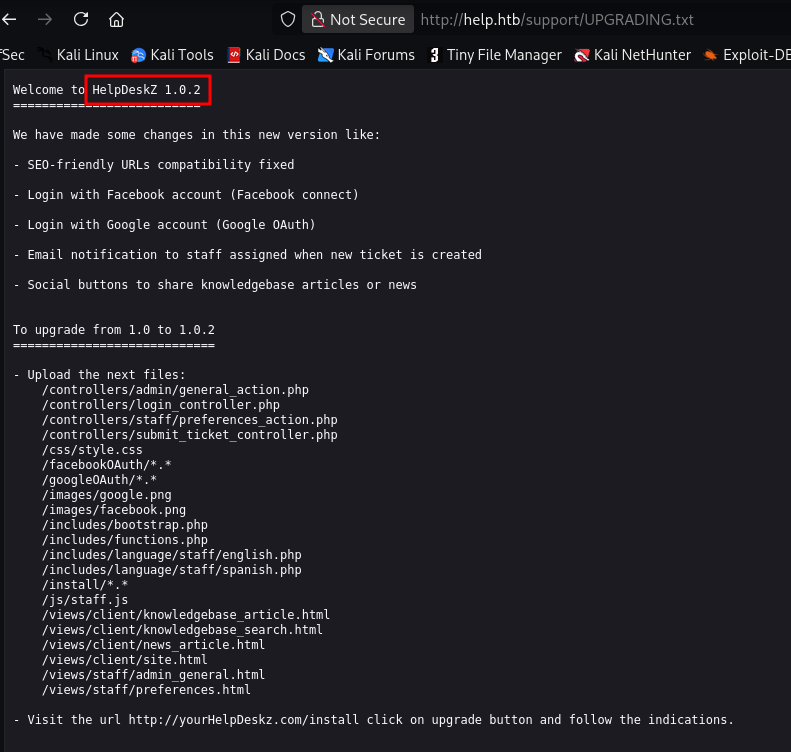This screenshot has height=752, width=791.
Task: Click the 'http://yourHelpDeskz.com/install' URL text
Action: tap(244, 720)
